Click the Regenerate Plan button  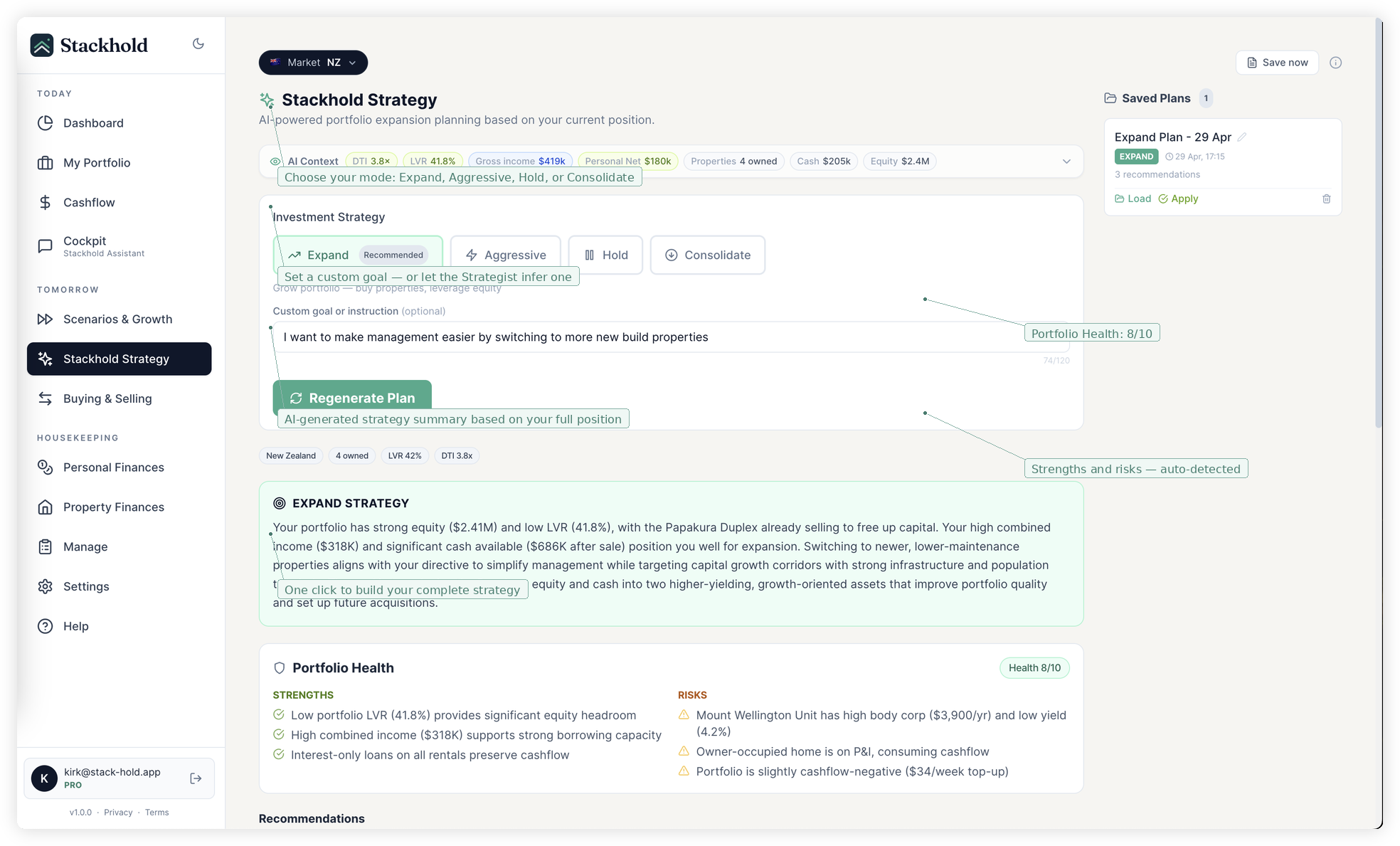tap(352, 398)
